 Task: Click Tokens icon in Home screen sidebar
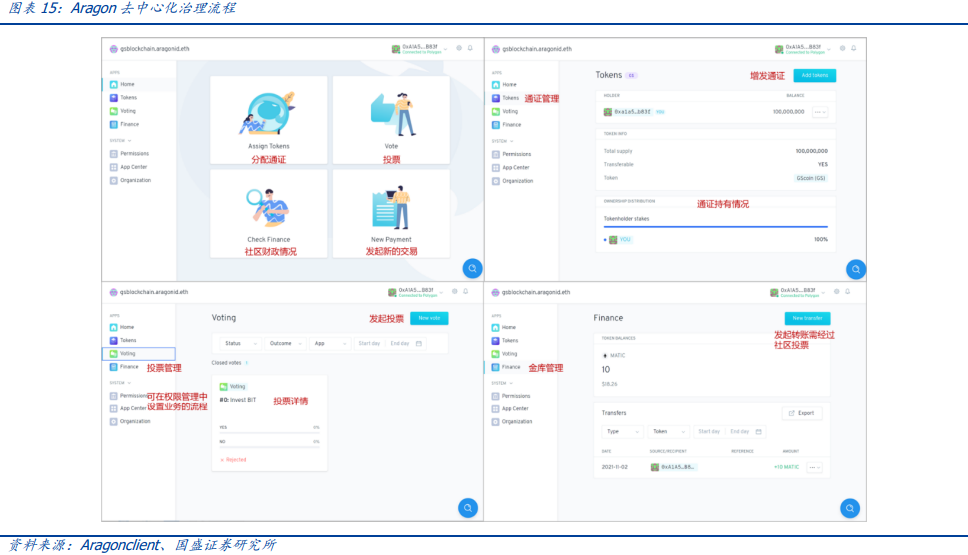click(x=114, y=98)
